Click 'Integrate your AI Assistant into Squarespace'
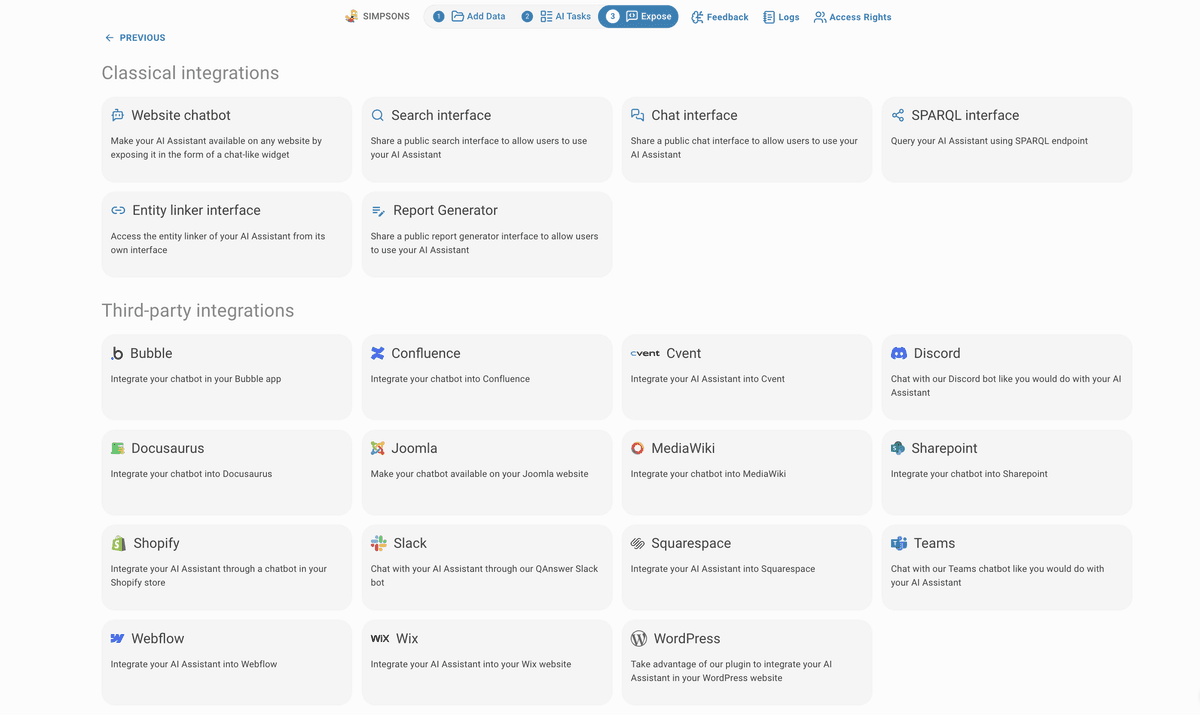 (x=723, y=569)
